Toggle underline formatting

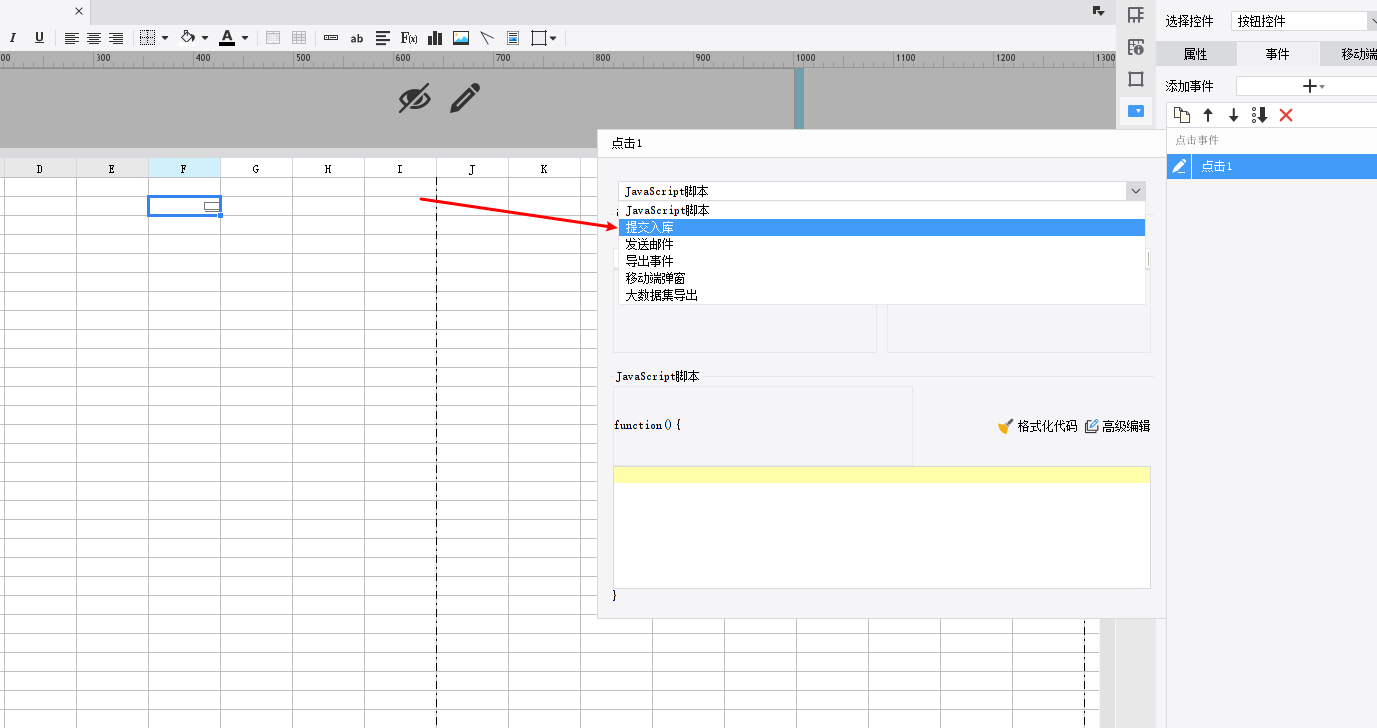(39, 38)
